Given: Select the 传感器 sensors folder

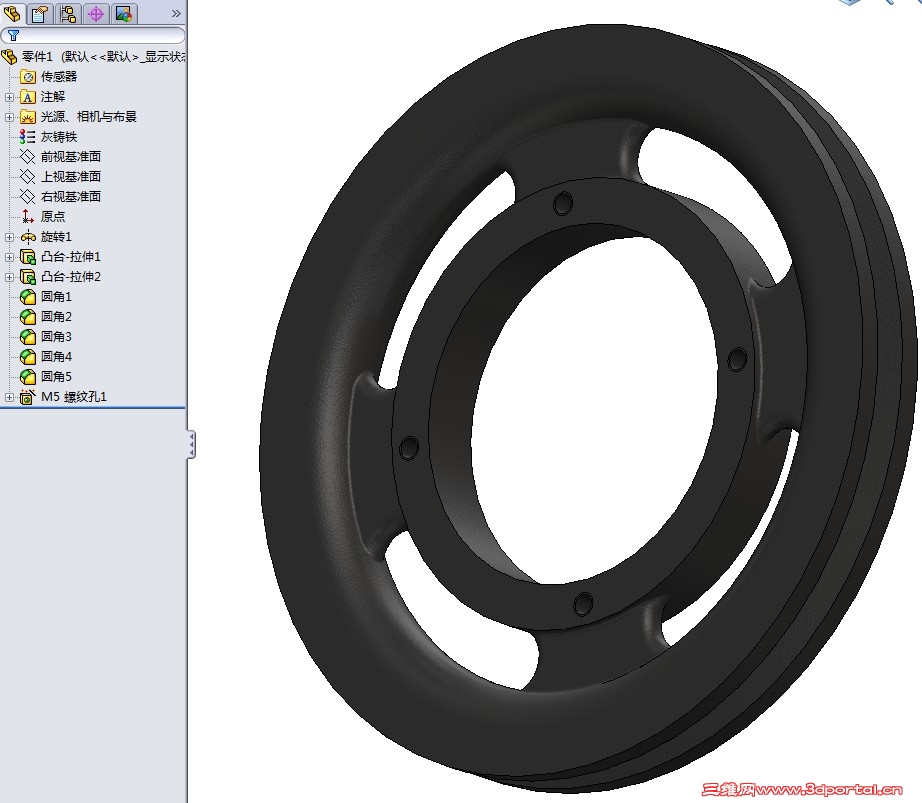Looking at the screenshot, I should point(59,76).
